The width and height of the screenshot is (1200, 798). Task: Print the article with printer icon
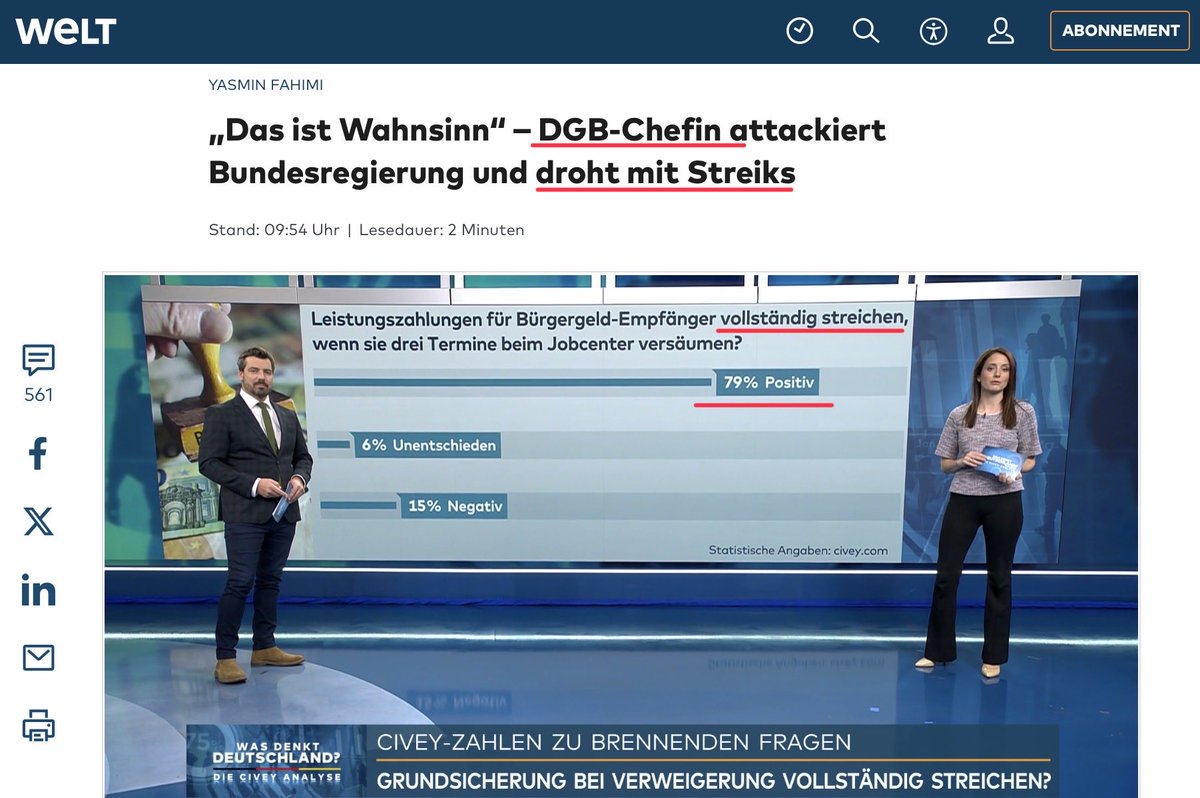pyautogui.click(x=38, y=725)
